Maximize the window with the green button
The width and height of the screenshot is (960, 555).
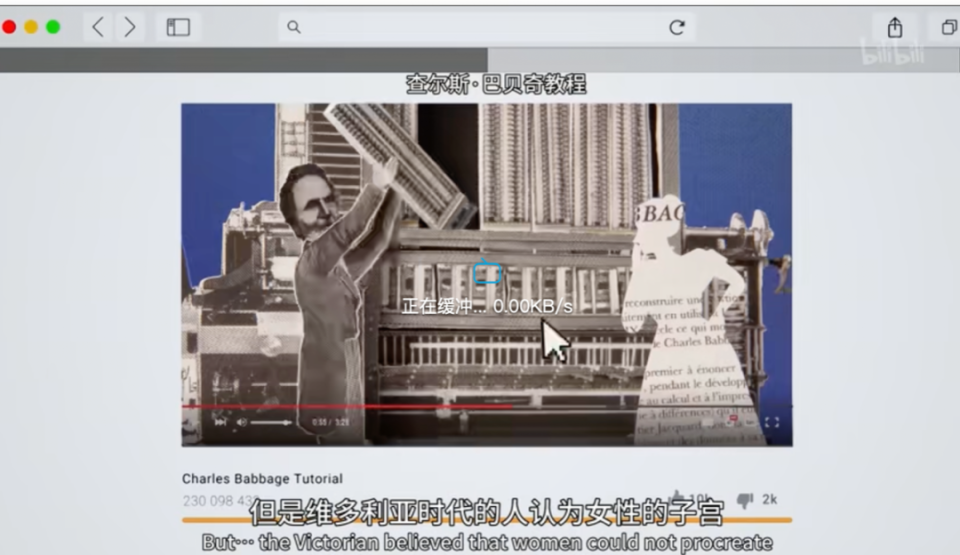(53, 27)
